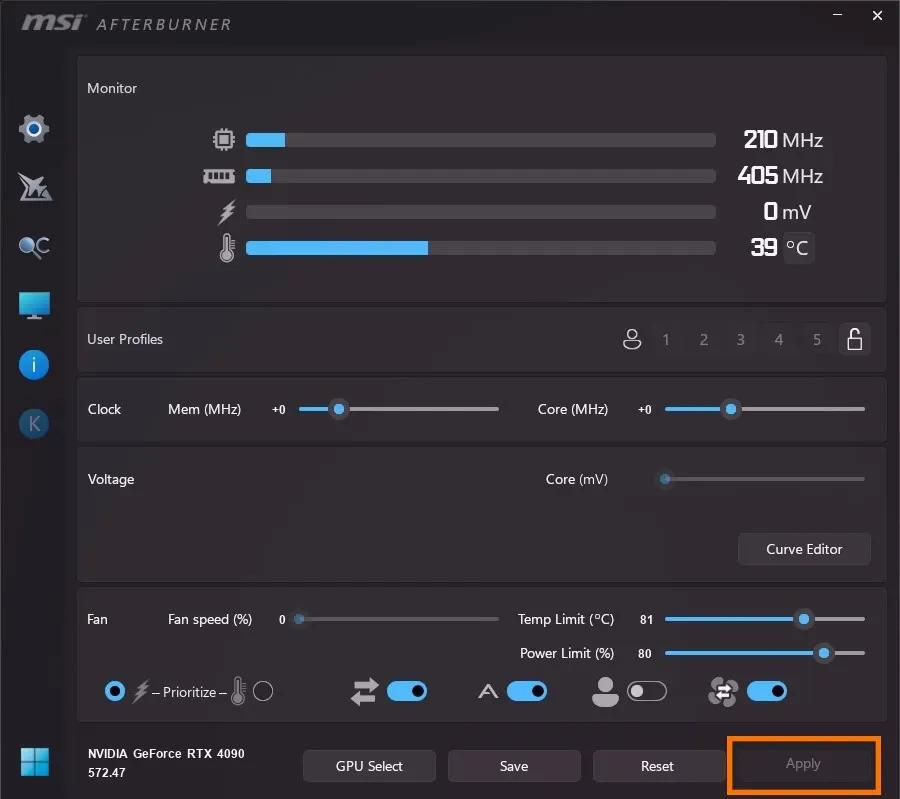Close the Afterburner window

pos(877,15)
